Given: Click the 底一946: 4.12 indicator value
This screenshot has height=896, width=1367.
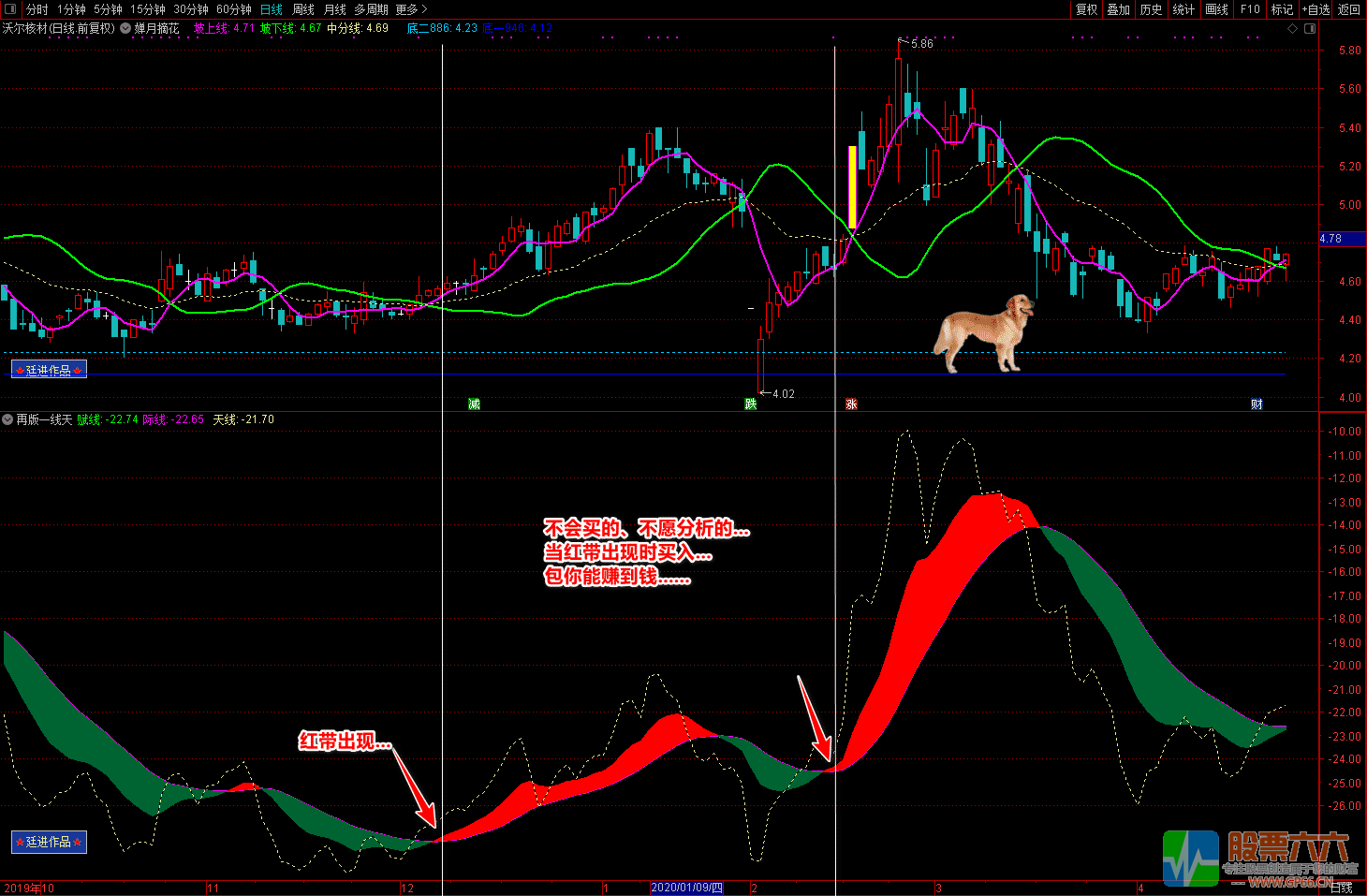Looking at the screenshot, I should [517, 28].
